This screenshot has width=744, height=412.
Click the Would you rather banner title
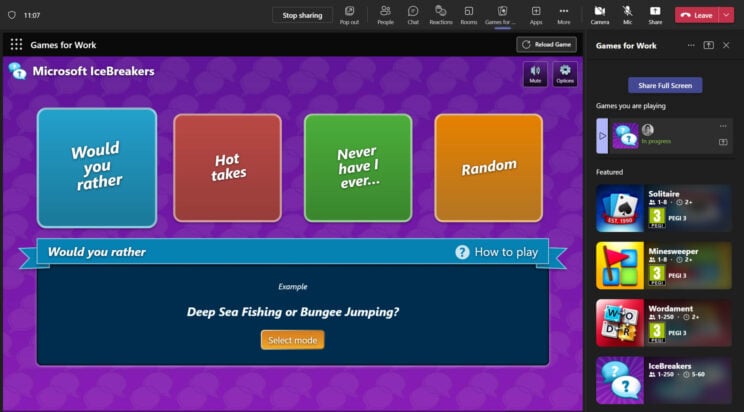pyautogui.click(x=97, y=252)
